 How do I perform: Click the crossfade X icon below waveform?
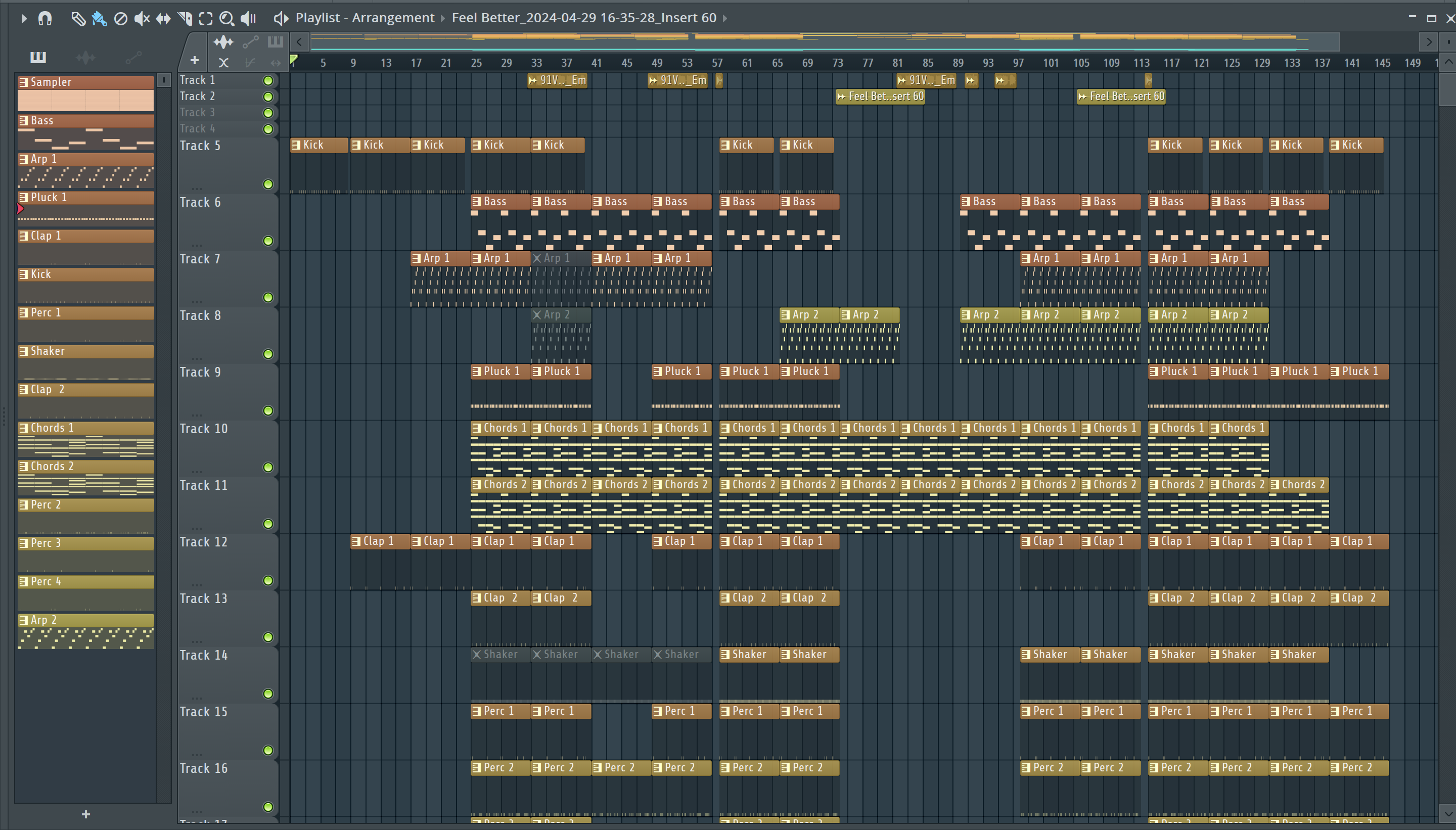(x=223, y=63)
